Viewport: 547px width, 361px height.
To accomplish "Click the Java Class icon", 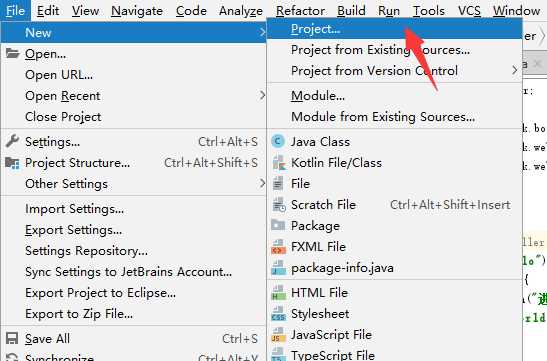I will point(278,142).
